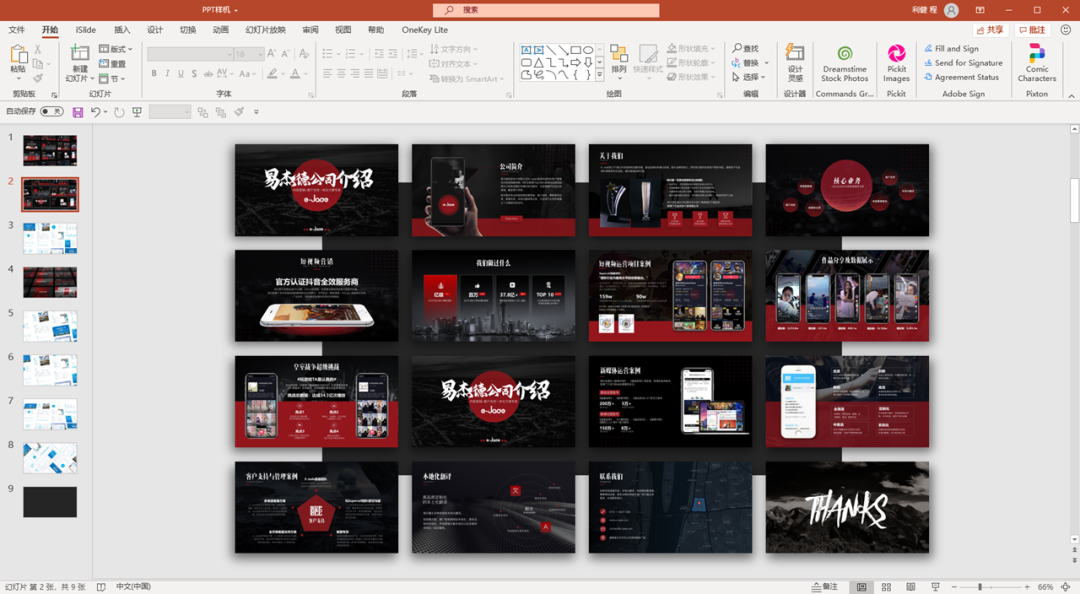Toggle 自动保存 AutoSave switch
The height and width of the screenshot is (594, 1080).
(x=51, y=112)
